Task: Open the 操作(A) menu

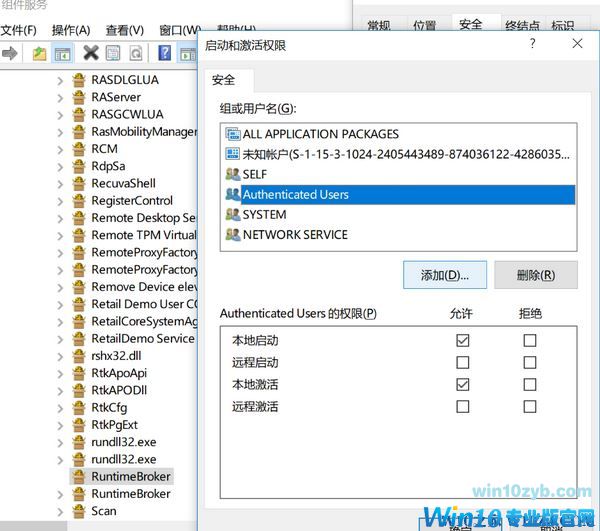Action: click(71, 30)
